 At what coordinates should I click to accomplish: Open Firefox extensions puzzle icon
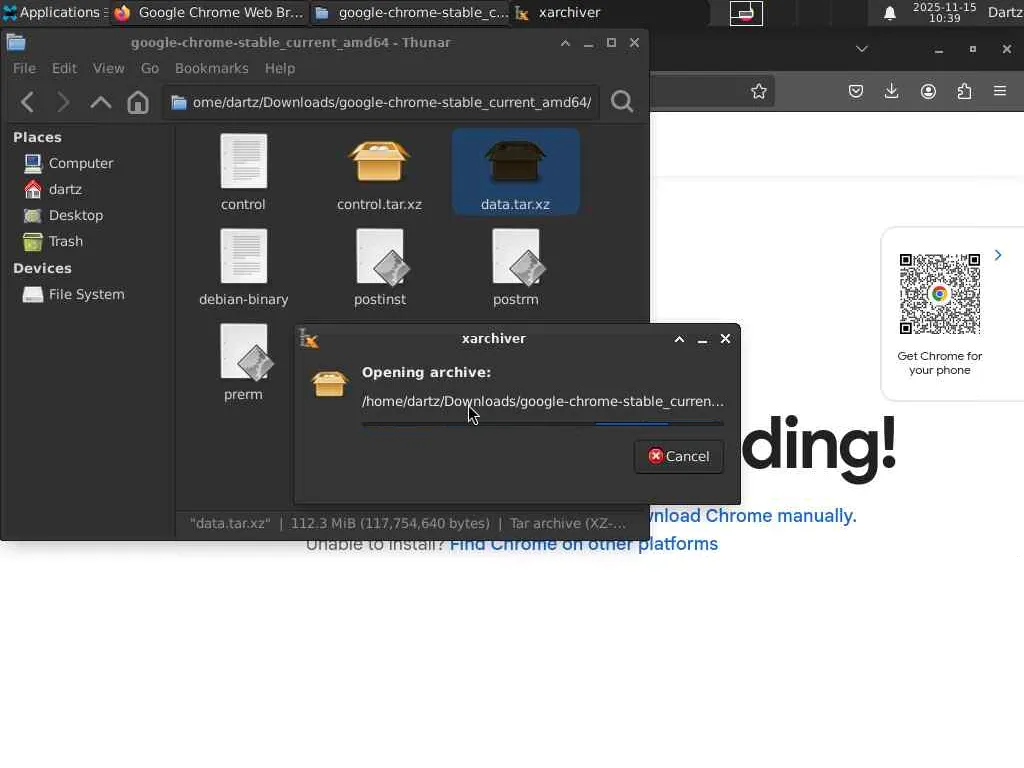click(x=964, y=91)
